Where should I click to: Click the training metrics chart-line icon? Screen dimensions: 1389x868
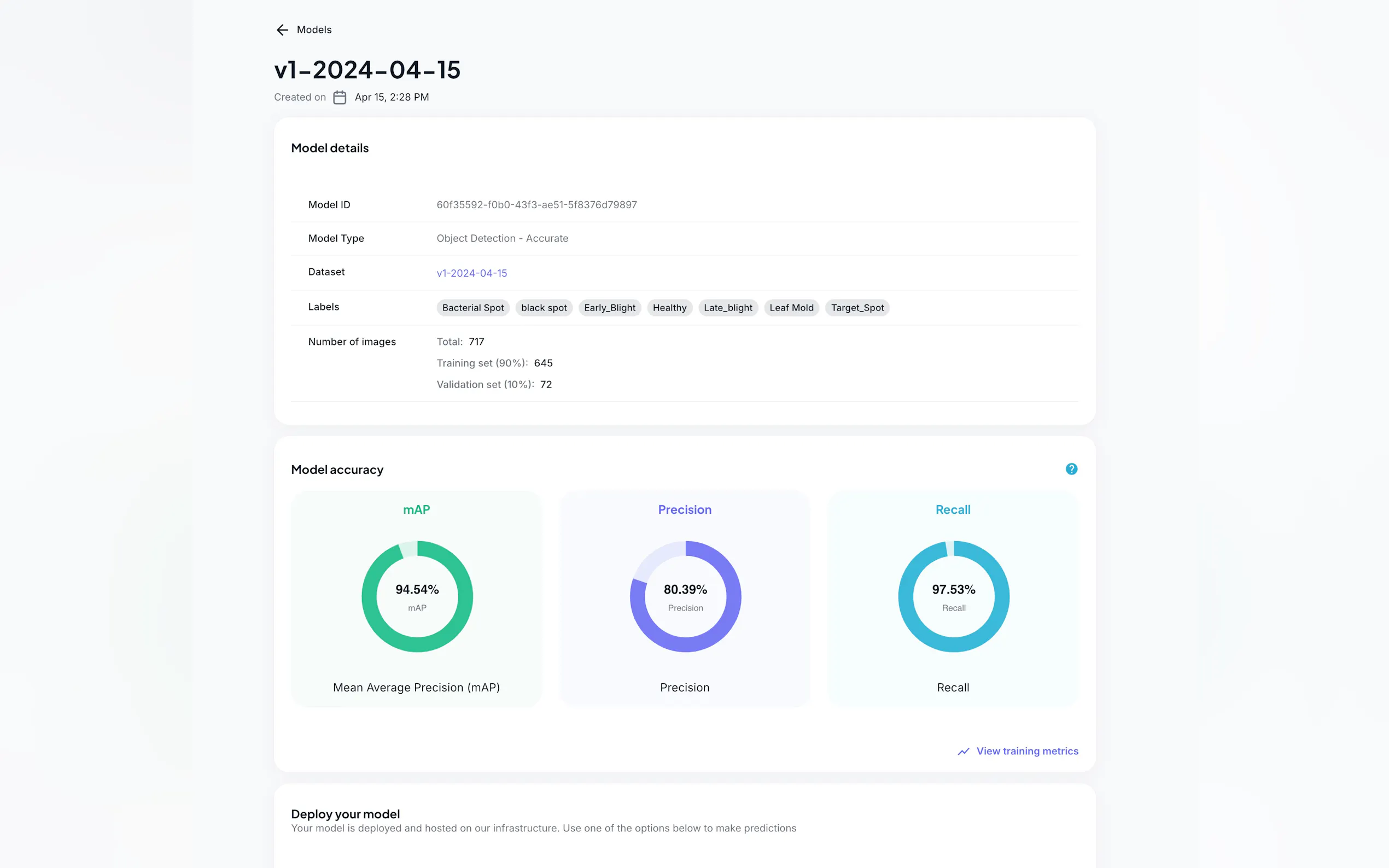coord(963,752)
